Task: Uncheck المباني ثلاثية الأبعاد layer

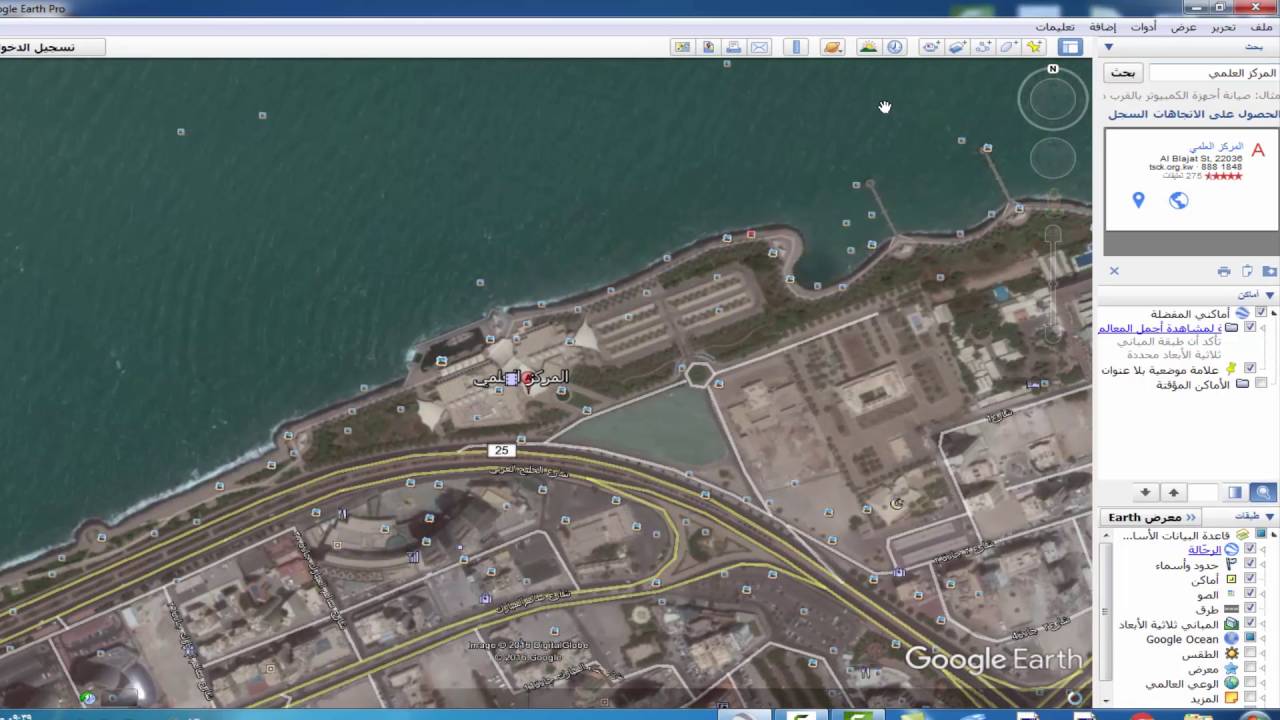Action: click(x=1250, y=624)
